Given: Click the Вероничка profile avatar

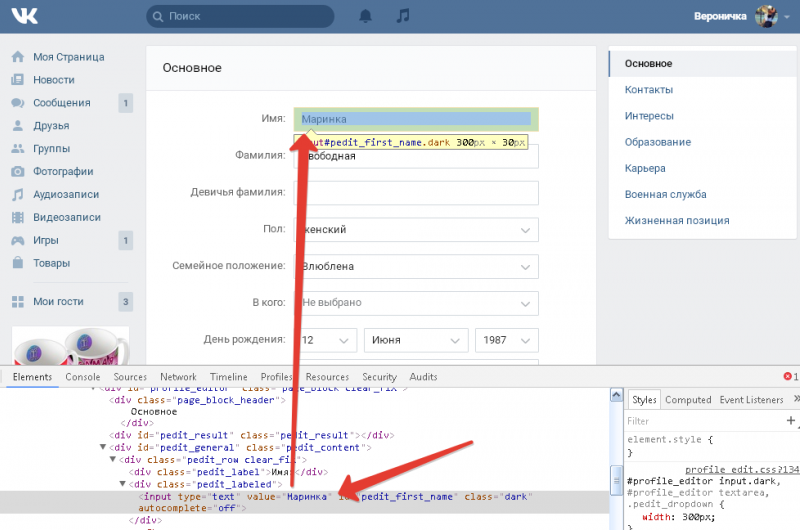Looking at the screenshot, I should pos(766,16).
